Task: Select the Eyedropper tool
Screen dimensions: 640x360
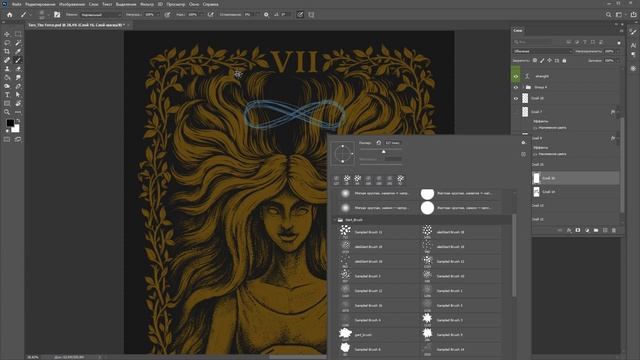Action: coord(18,51)
